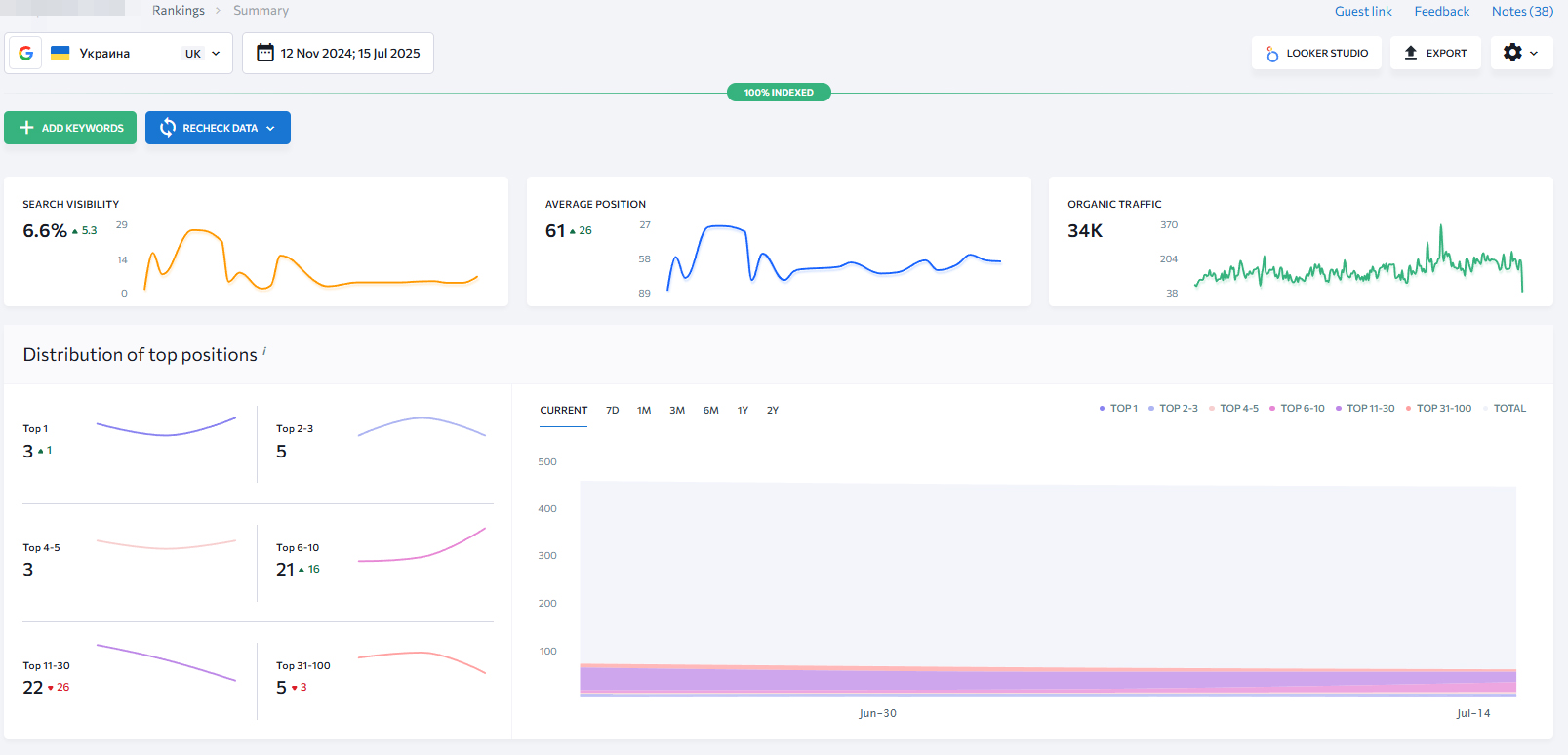Expand the Recheck Data dropdown arrow
This screenshot has height=755, width=1568.
point(271,128)
